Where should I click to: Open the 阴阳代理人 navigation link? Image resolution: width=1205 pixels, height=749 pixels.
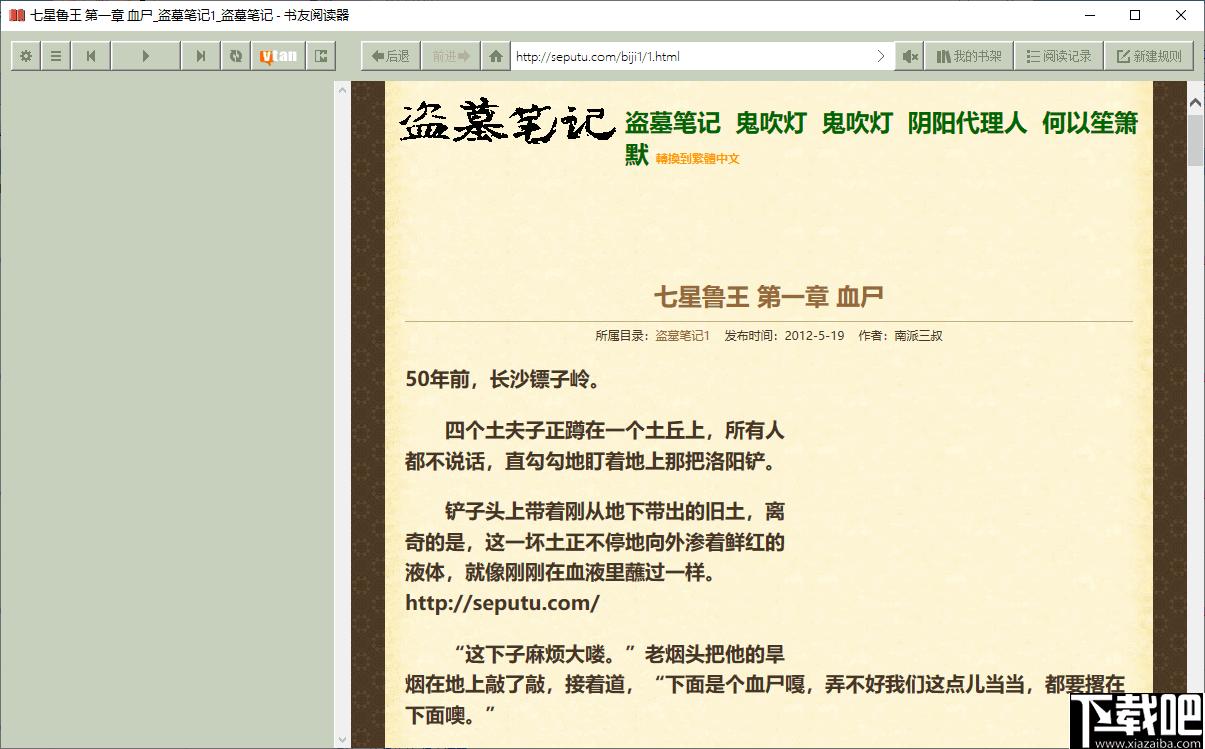(967, 123)
